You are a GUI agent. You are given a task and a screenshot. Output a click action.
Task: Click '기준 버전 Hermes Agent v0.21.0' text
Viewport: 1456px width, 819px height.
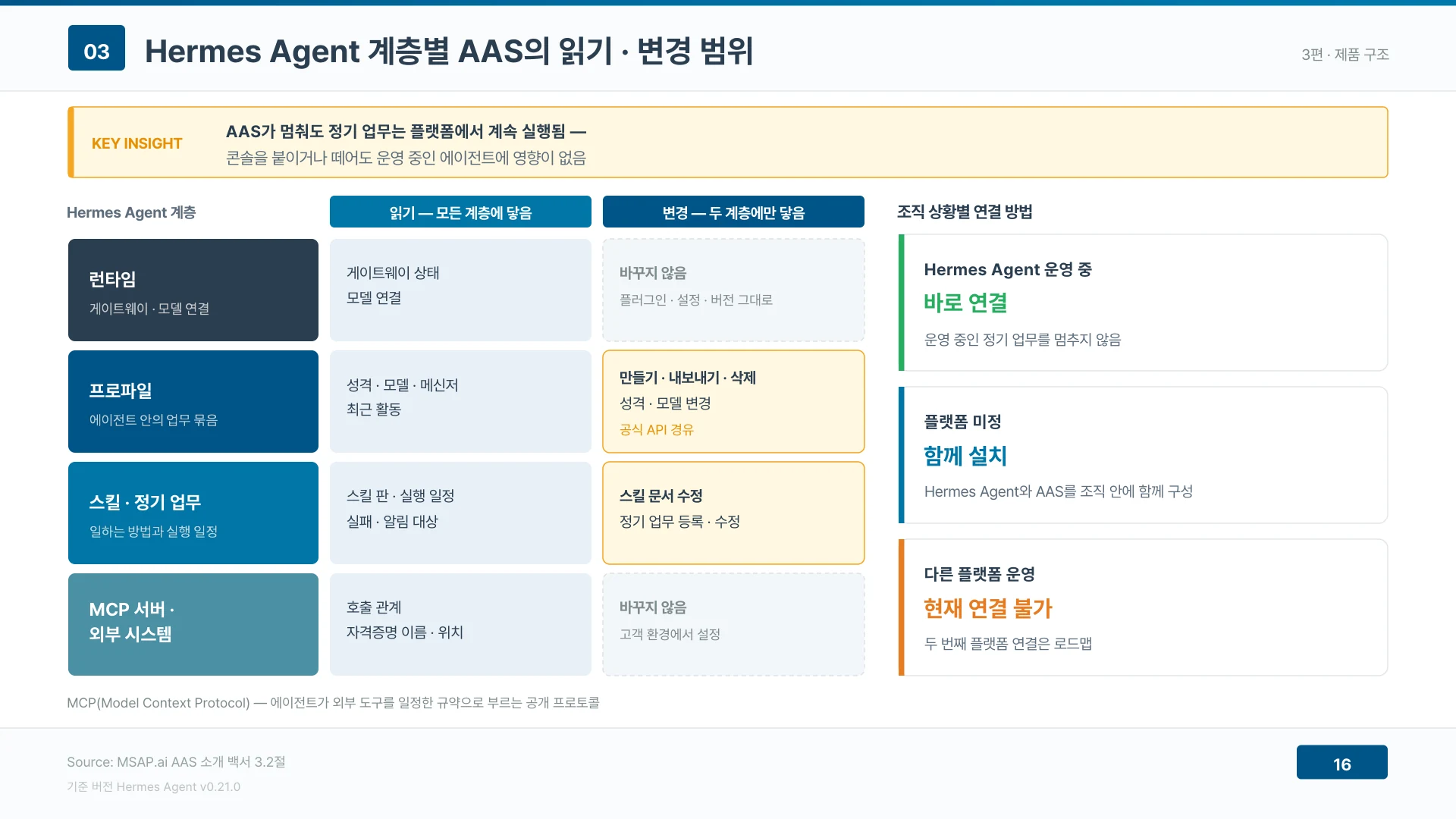coord(153,786)
